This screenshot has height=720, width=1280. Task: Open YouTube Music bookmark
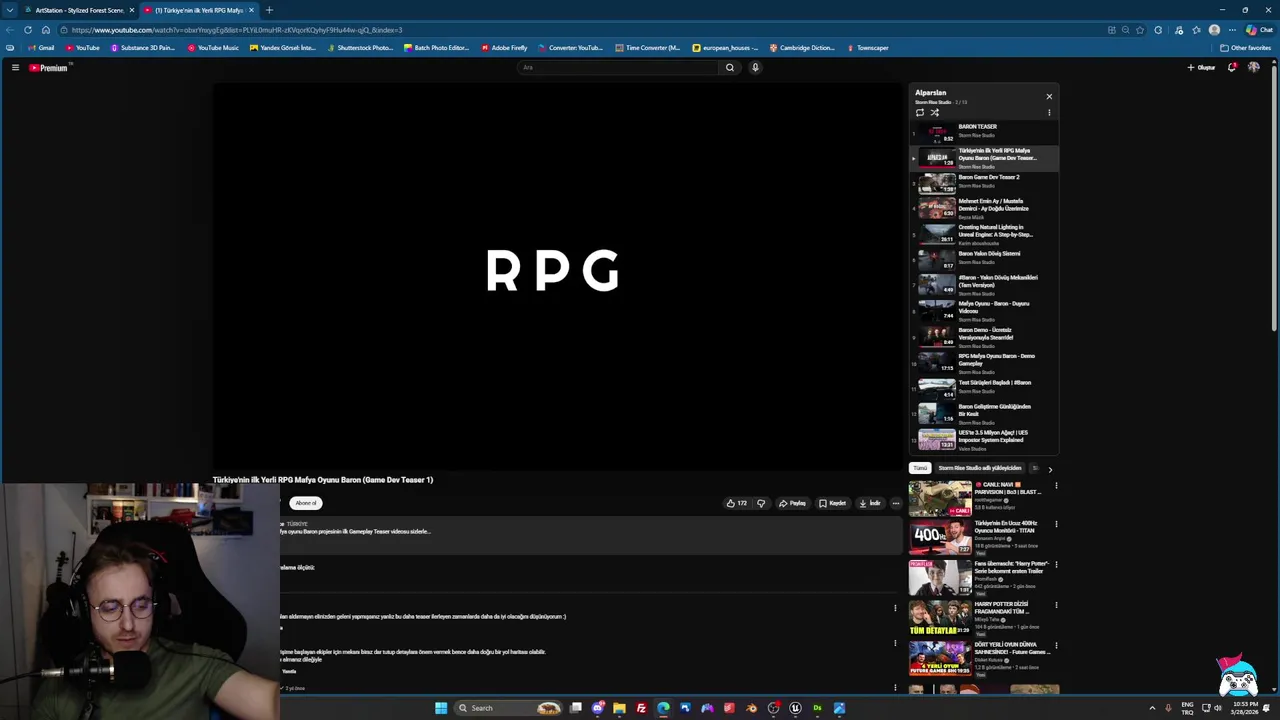tap(213, 48)
